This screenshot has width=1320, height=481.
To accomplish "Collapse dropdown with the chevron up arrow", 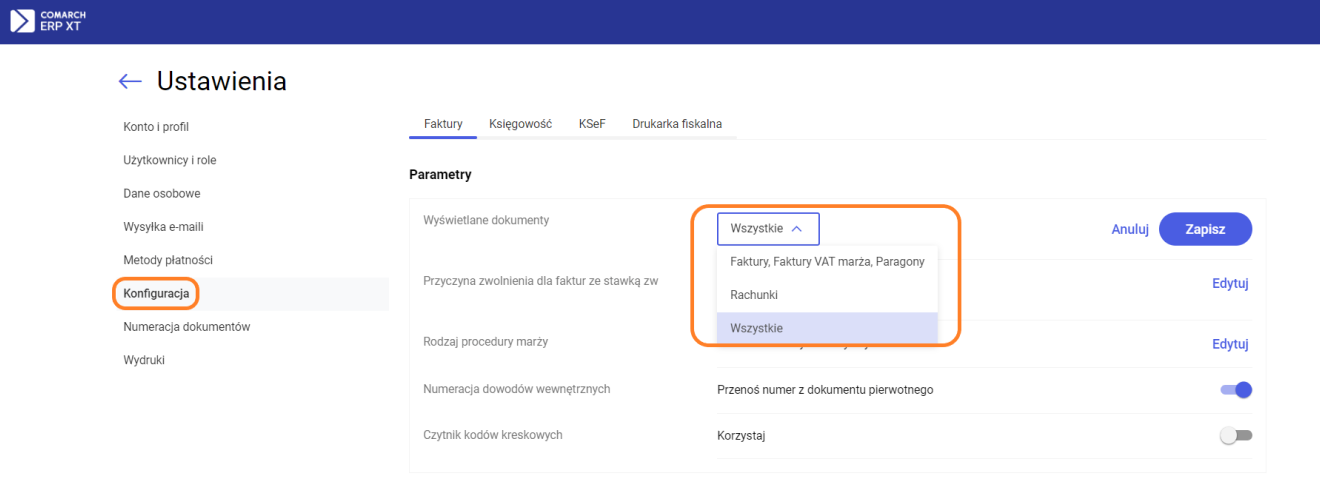I will click(797, 229).
